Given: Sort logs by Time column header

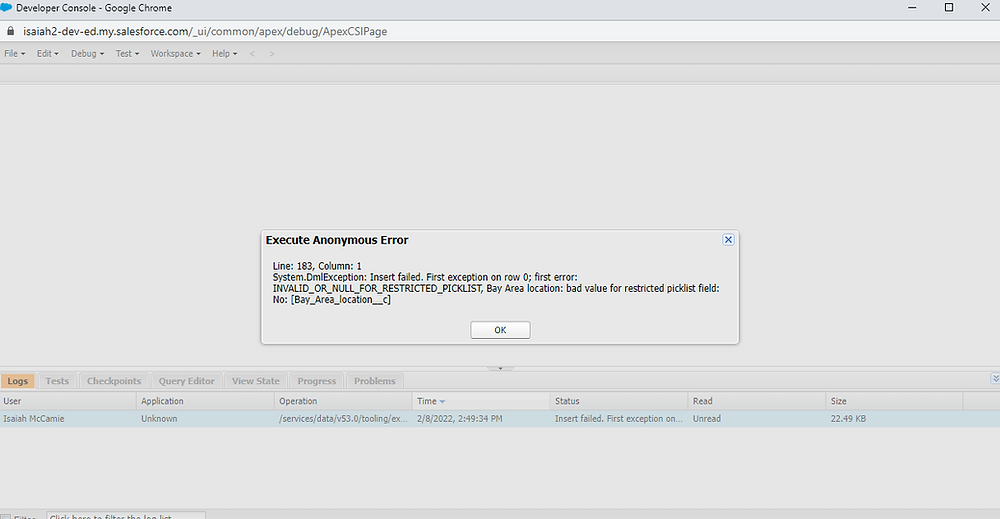Looking at the screenshot, I should coord(481,401).
